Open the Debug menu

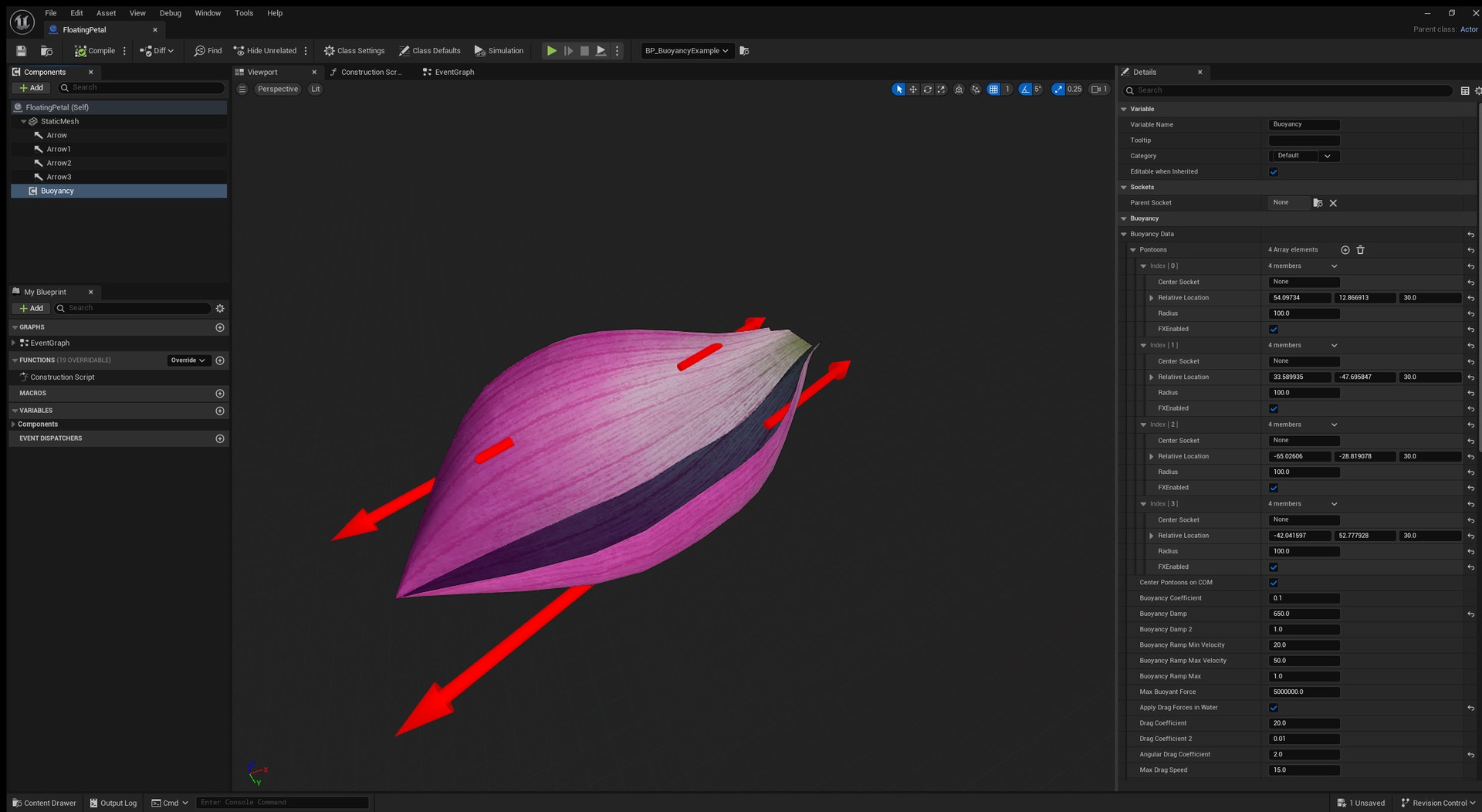click(170, 13)
